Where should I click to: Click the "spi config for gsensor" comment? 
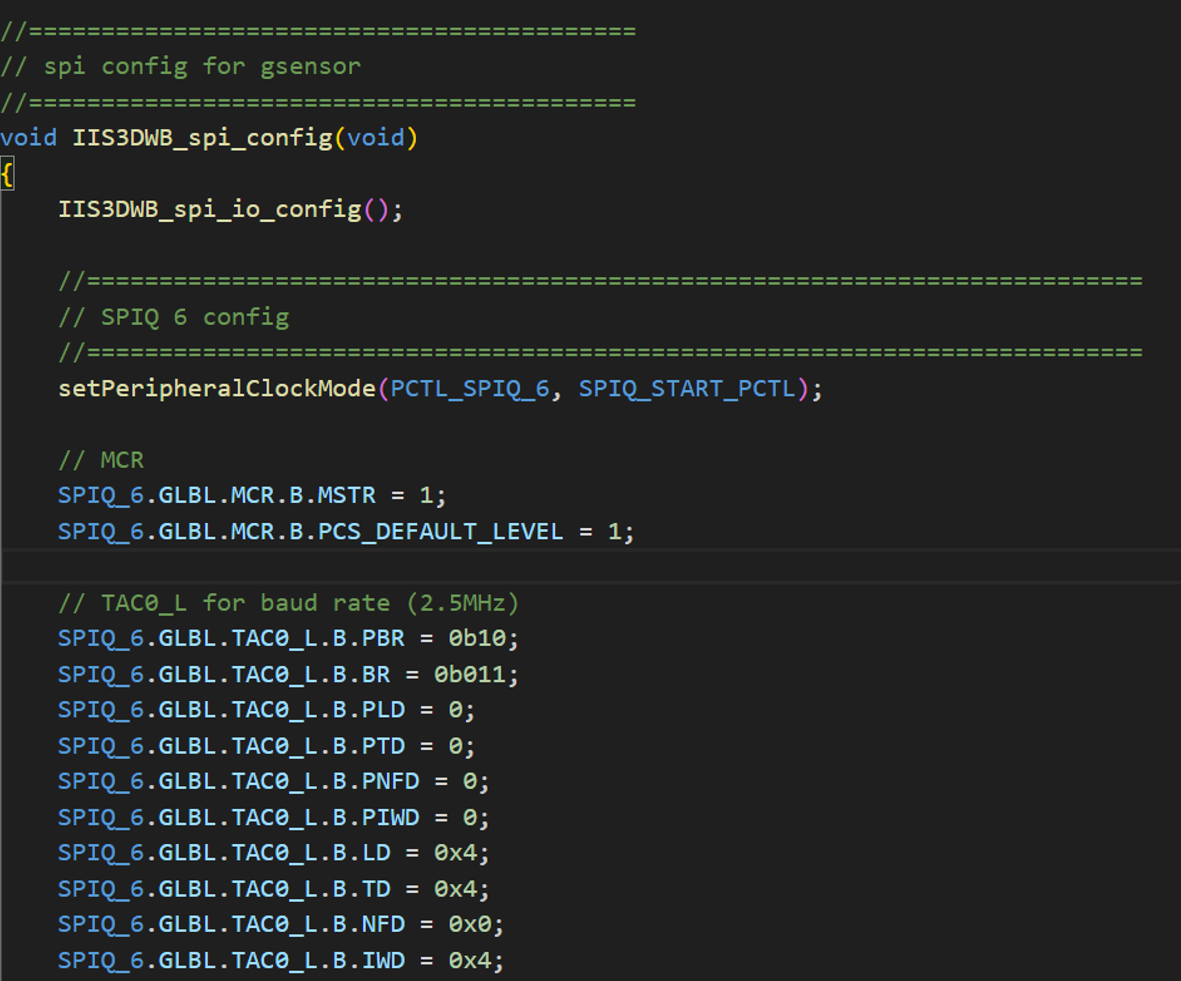point(201,66)
